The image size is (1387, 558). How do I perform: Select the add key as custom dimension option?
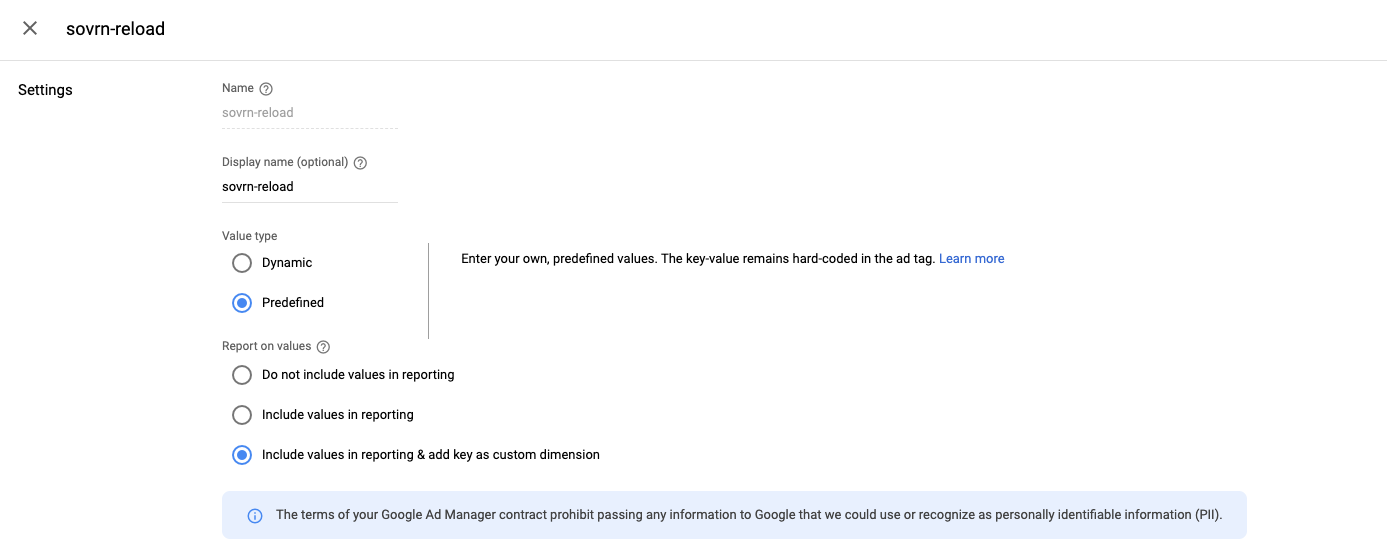click(x=242, y=455)
